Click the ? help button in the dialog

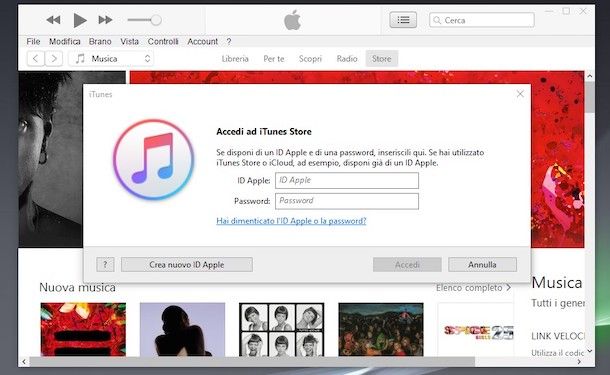(x=105, y=265)
